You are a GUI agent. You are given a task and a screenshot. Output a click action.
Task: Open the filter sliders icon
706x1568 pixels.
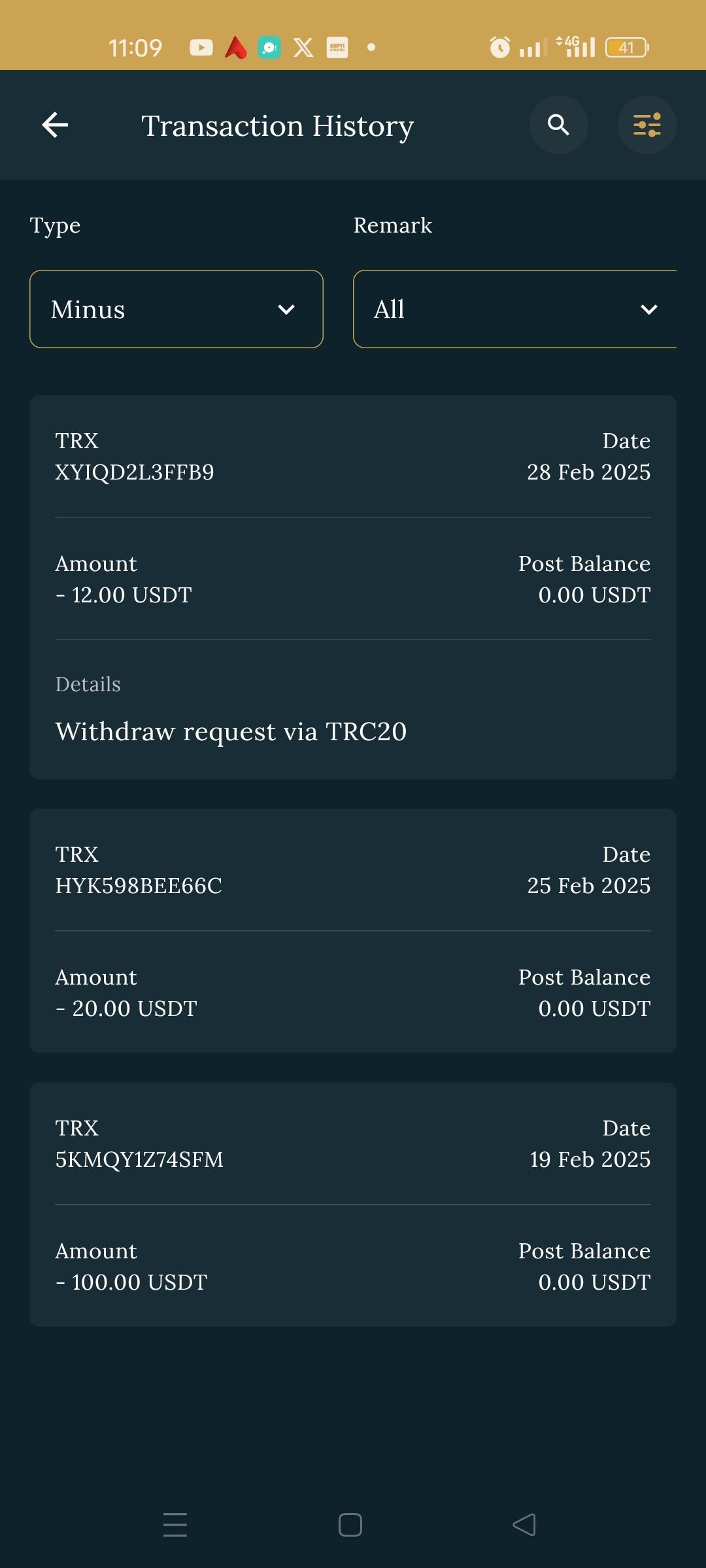(x=647, y=125)
